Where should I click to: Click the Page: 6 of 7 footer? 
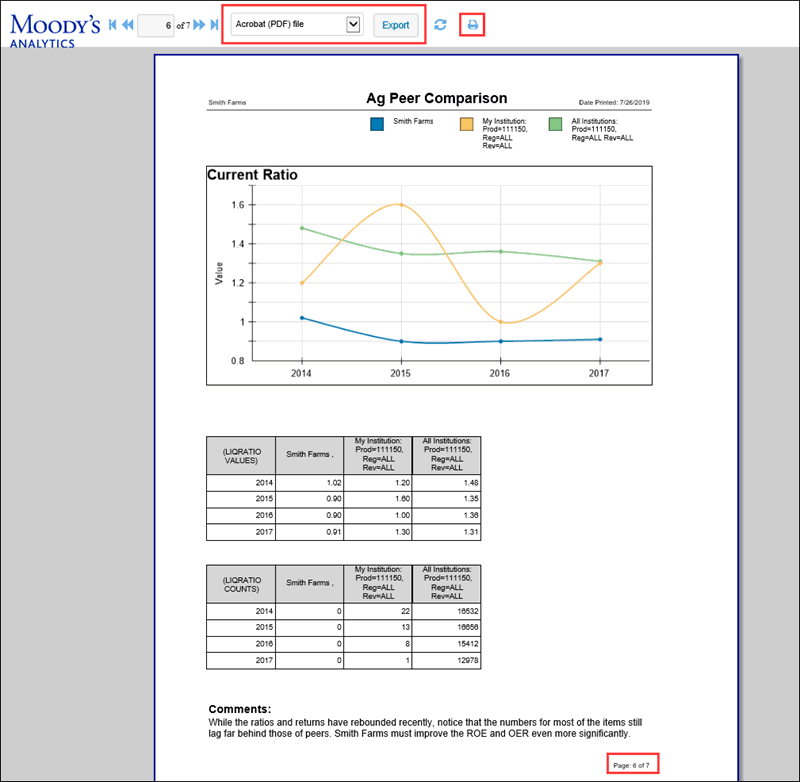(632, 764)
